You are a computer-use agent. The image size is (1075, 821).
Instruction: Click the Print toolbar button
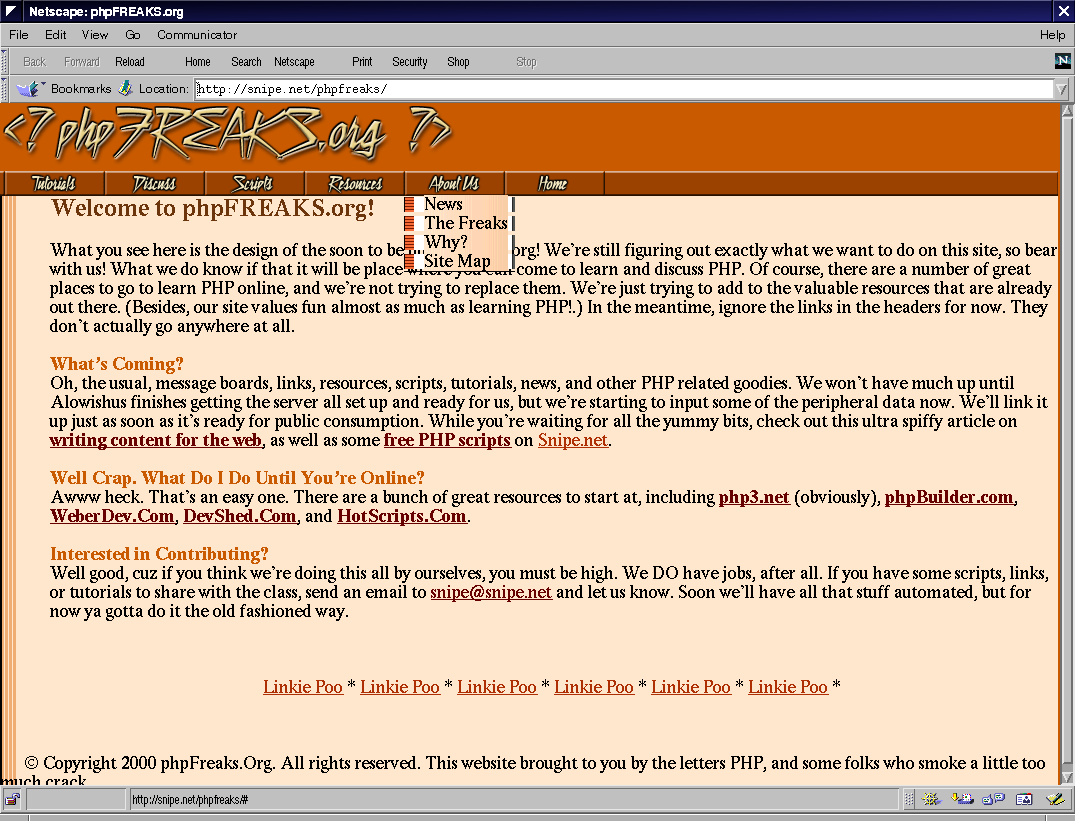(362, 62)
